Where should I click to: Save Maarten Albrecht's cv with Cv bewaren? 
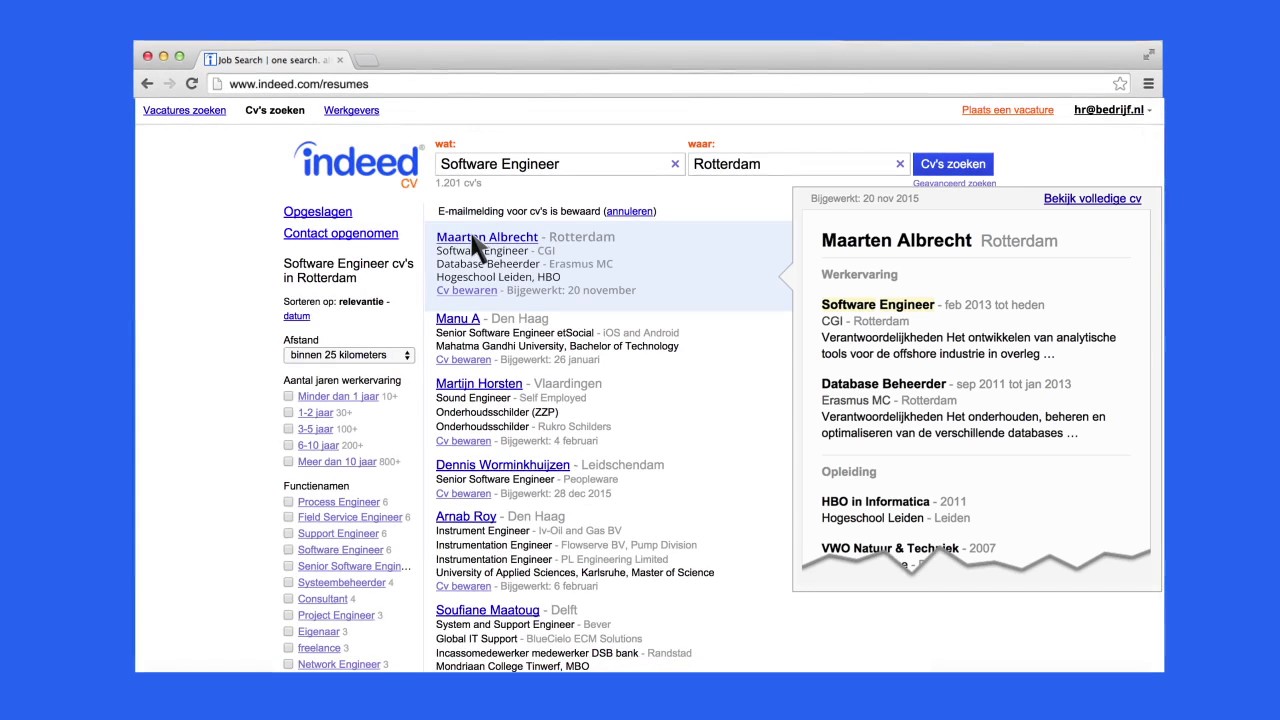pyautogui.click(x=466, y=290)
